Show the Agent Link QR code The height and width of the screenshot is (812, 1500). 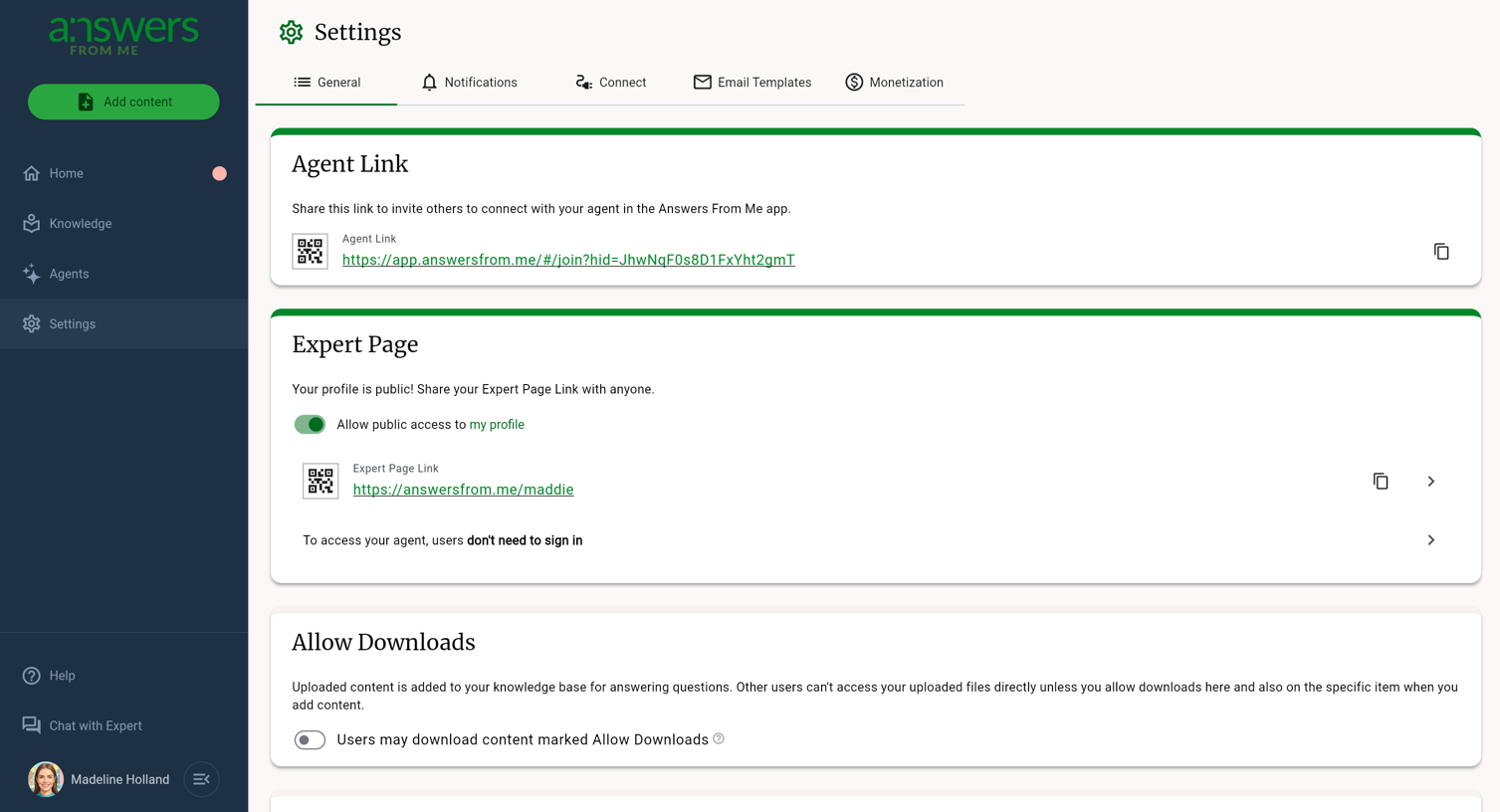[x=310, y=252]
